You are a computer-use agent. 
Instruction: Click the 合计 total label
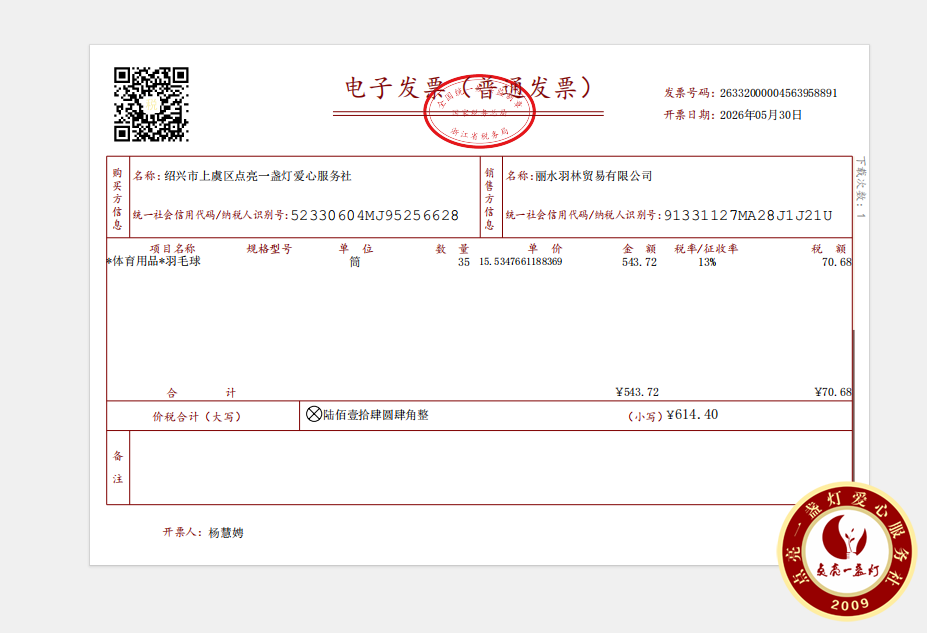201,392
